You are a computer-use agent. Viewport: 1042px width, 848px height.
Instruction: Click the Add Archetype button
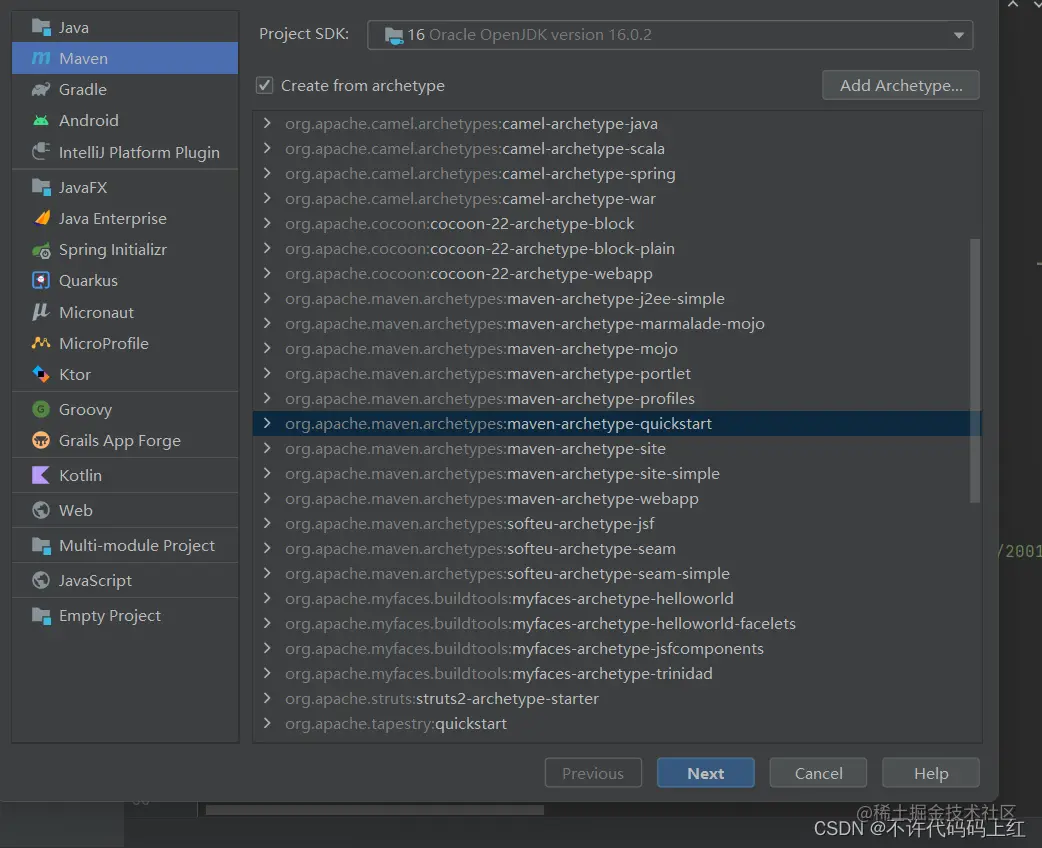tap(900, 85)
